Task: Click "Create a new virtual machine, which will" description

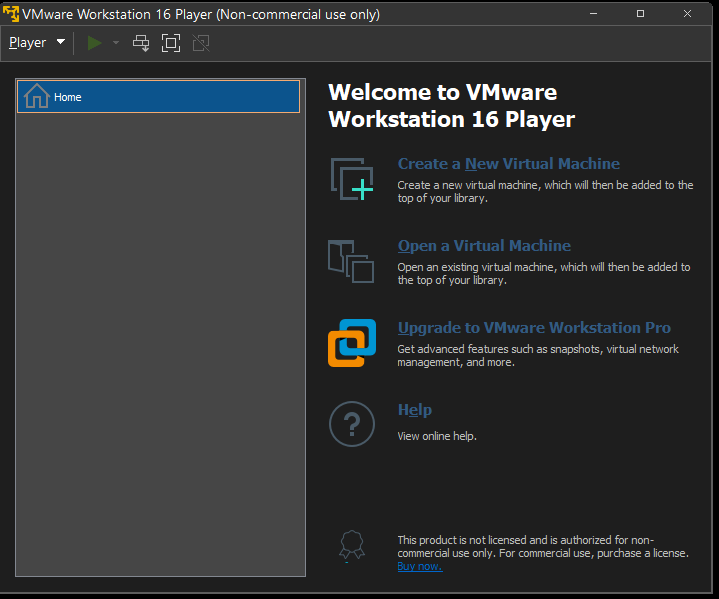Action: tap(545, 192)
